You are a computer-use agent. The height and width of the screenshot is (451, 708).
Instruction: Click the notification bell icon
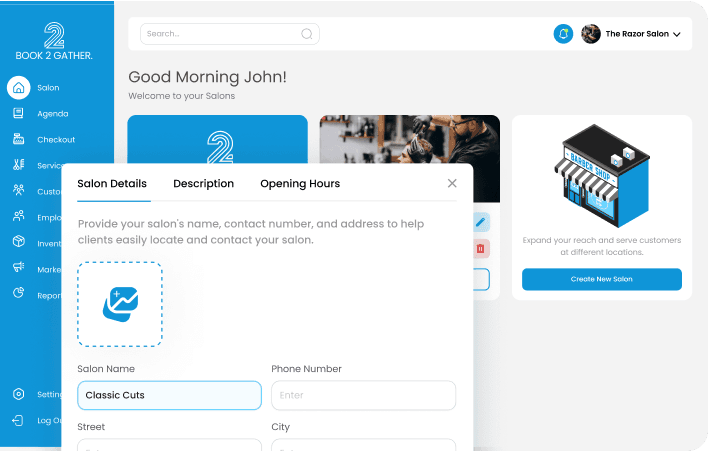[x=563, y=34]
